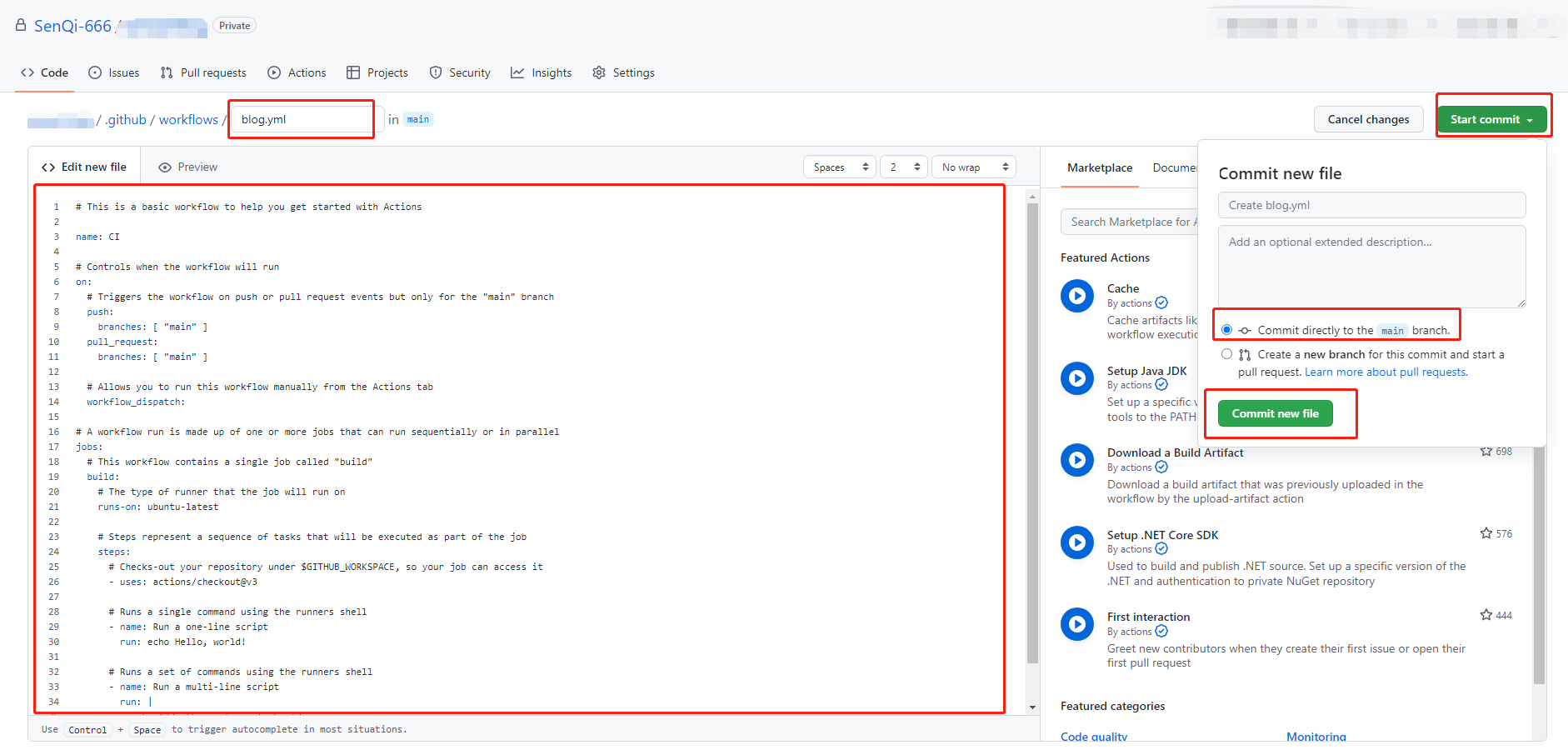Image resolution: width=1568 pixels, height=755 pixels.
Task: Click verified badge under Setup .NET Core SDK
Action: [1161, 549]
